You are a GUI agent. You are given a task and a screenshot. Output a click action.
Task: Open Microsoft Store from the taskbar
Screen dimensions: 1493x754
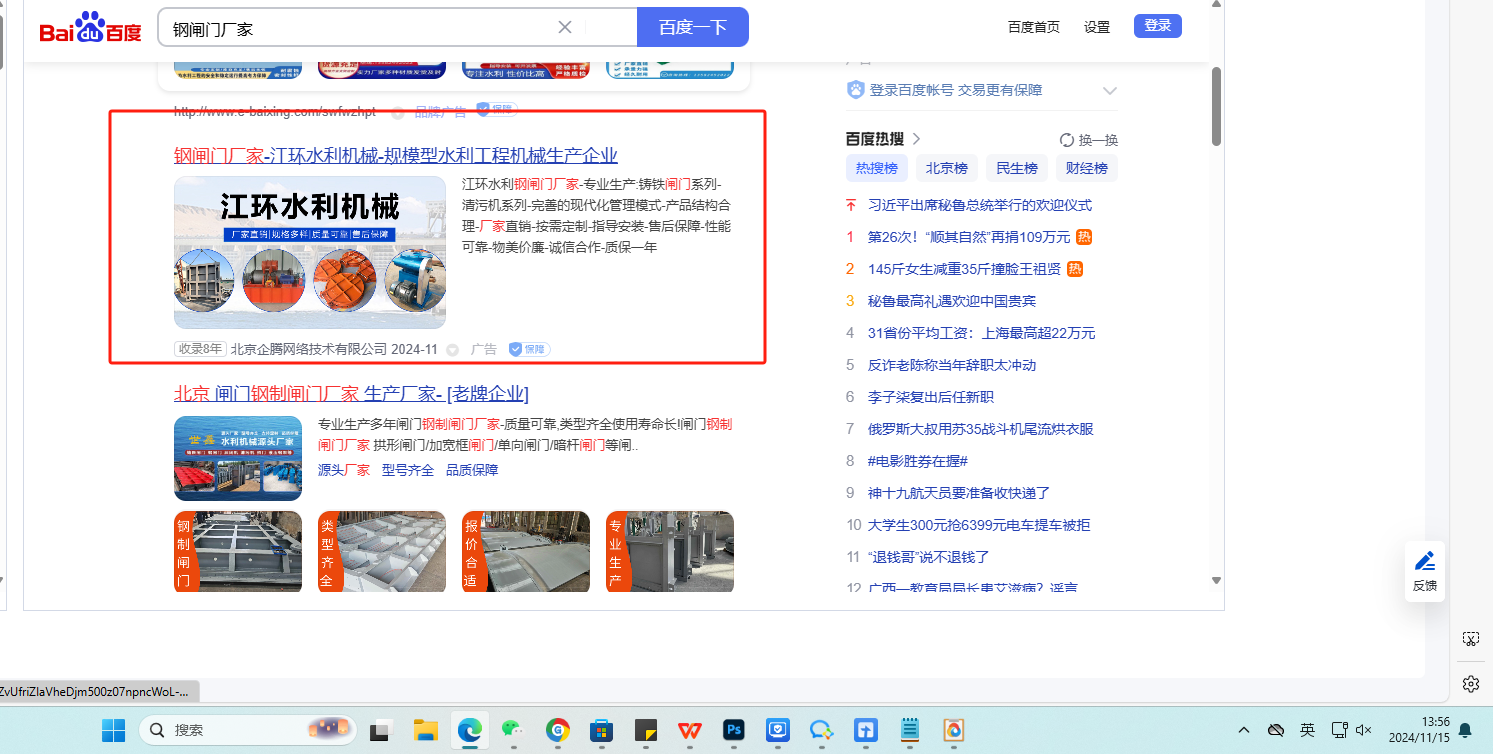click(601, 731)
